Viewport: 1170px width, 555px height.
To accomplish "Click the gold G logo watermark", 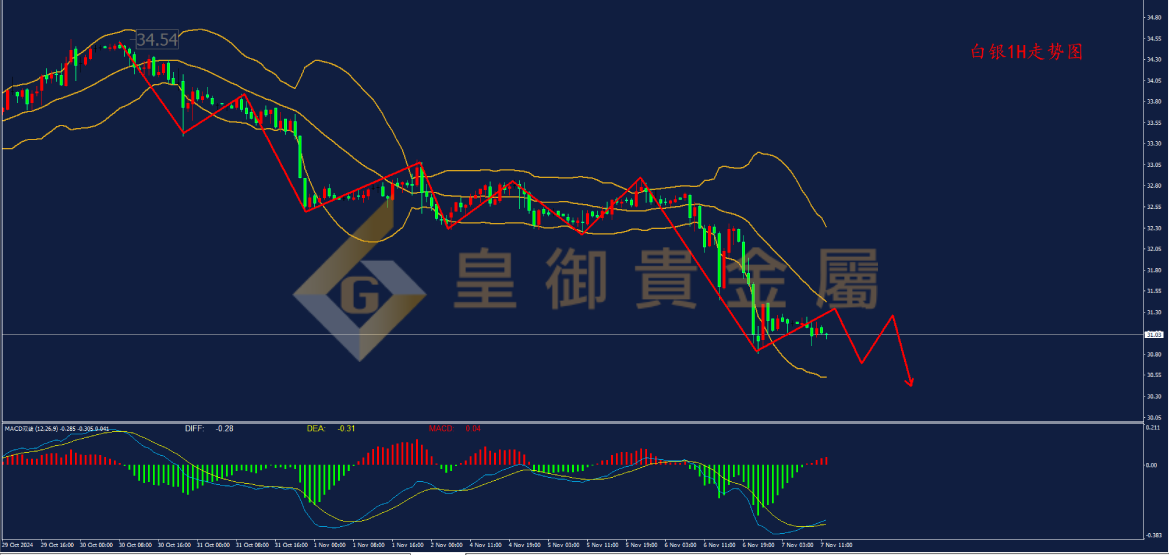I will pos(359,293).
